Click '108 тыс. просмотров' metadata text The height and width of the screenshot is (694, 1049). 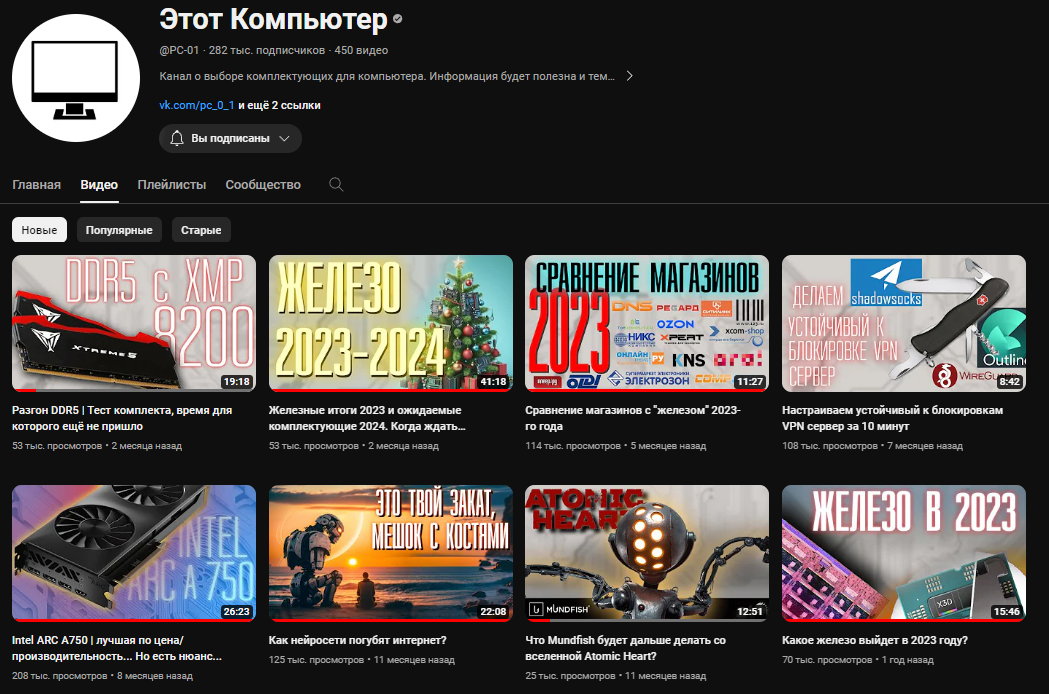830,446
